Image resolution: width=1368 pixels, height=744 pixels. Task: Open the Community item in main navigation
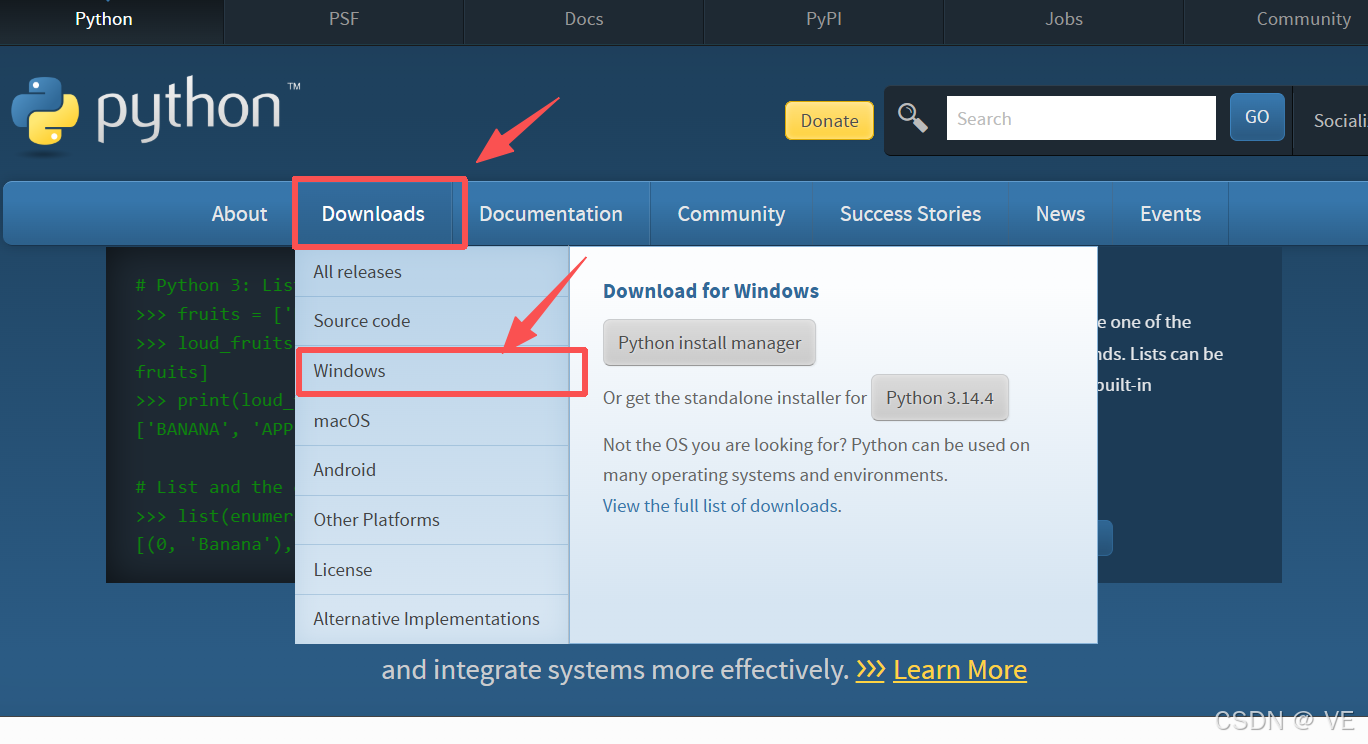click(731, 214)
